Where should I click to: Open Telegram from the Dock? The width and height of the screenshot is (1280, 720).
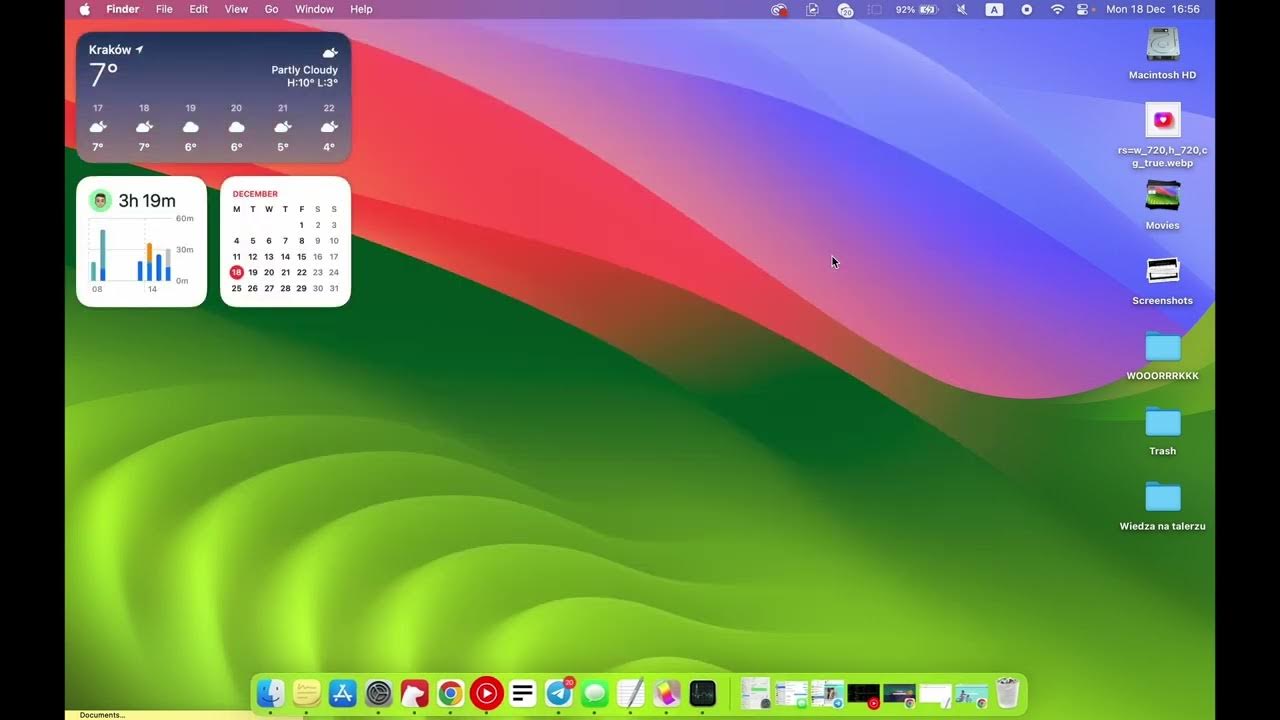click(558, 693)
